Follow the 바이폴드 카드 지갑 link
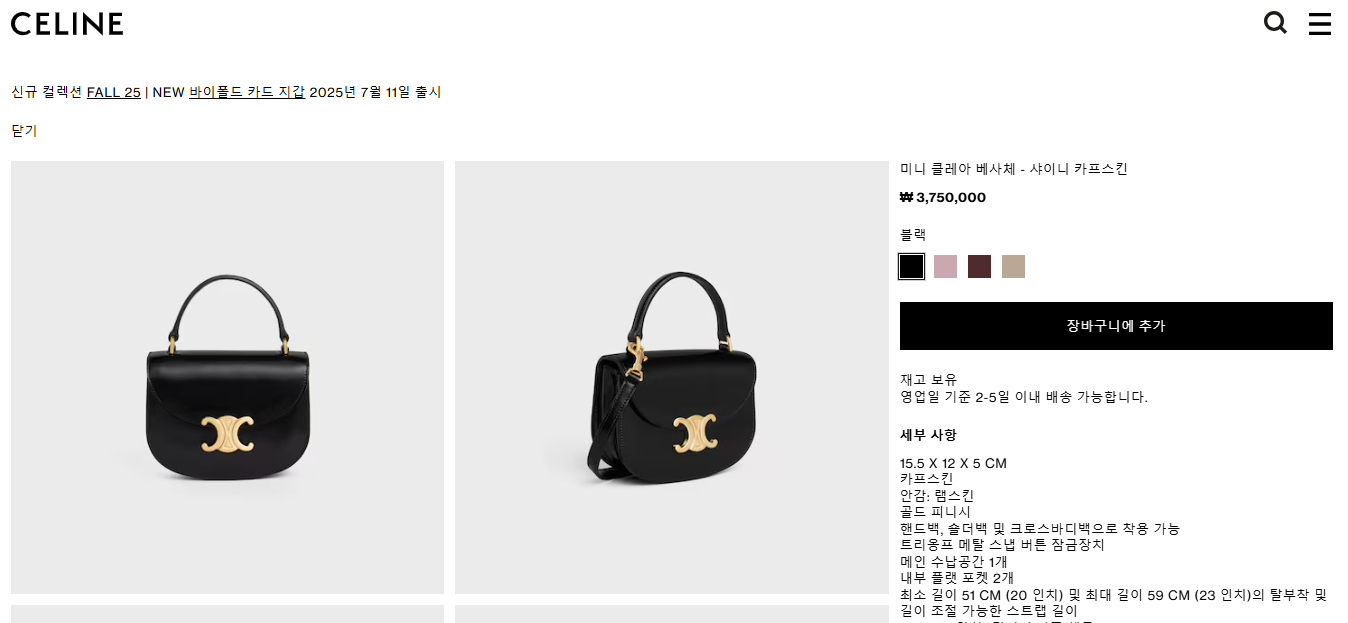Image resolution: width=1348 pixels, height=623 pixels. click(247, 92)
